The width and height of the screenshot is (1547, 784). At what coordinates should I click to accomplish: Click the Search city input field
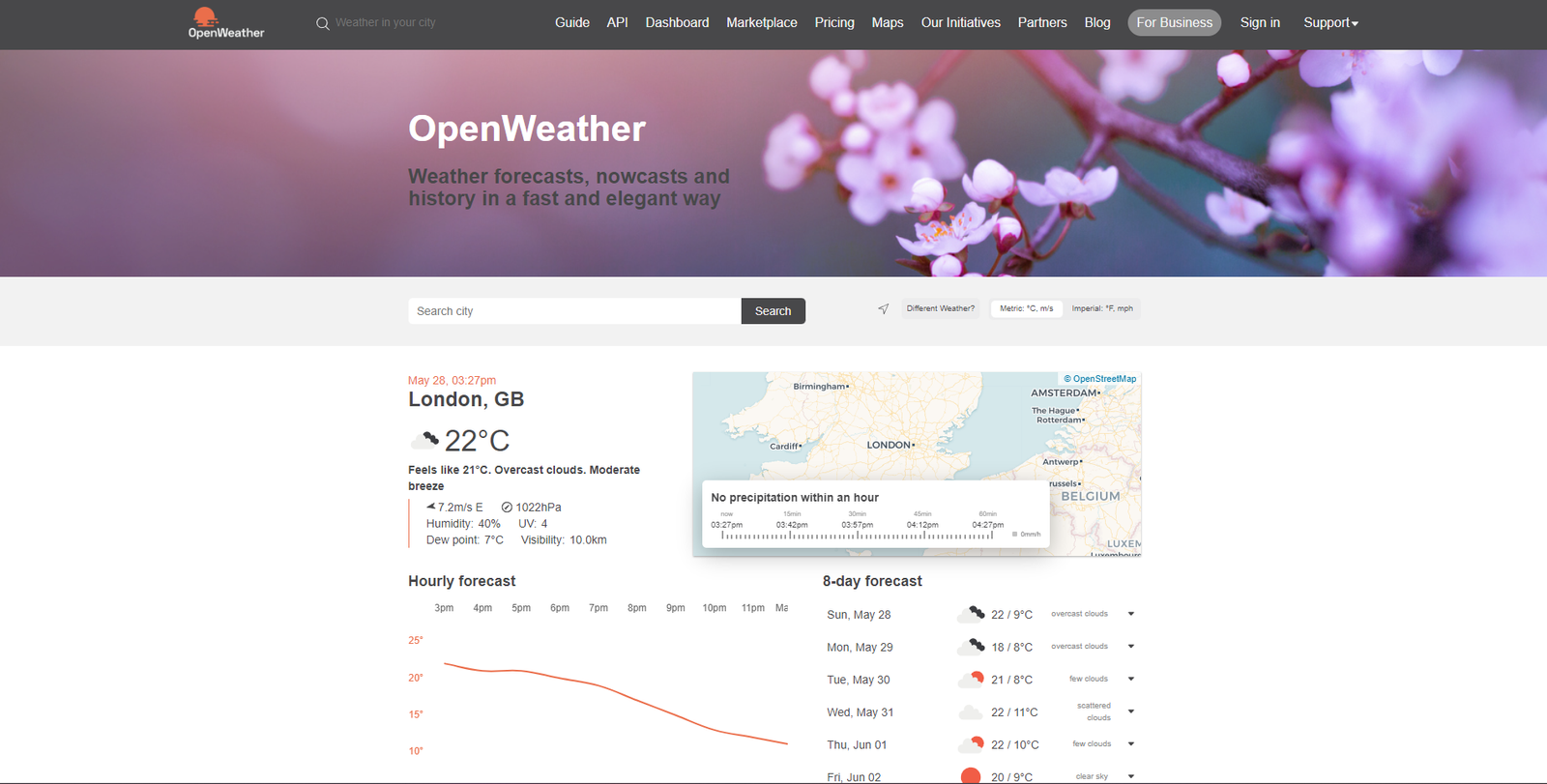[x=574, y=311]
